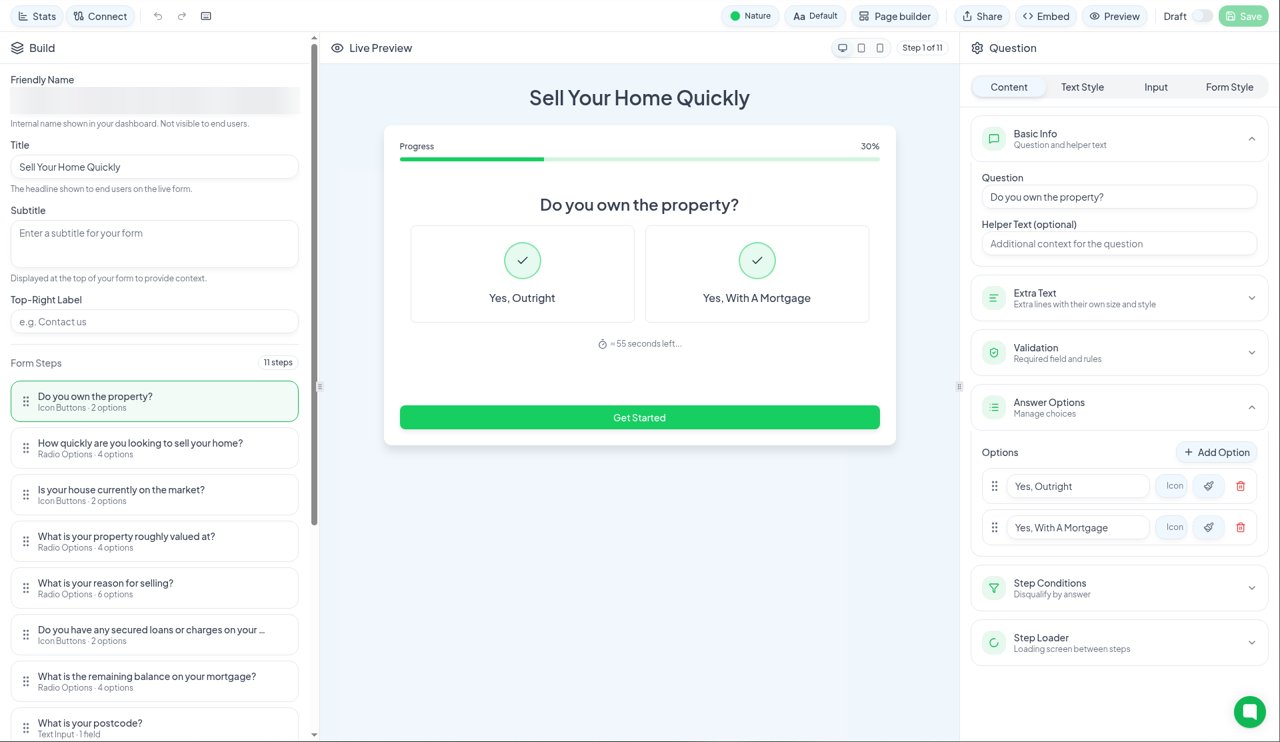Screen dimensions: 1280x742
Task: Click the Embed button
Action: point(1046,16)
